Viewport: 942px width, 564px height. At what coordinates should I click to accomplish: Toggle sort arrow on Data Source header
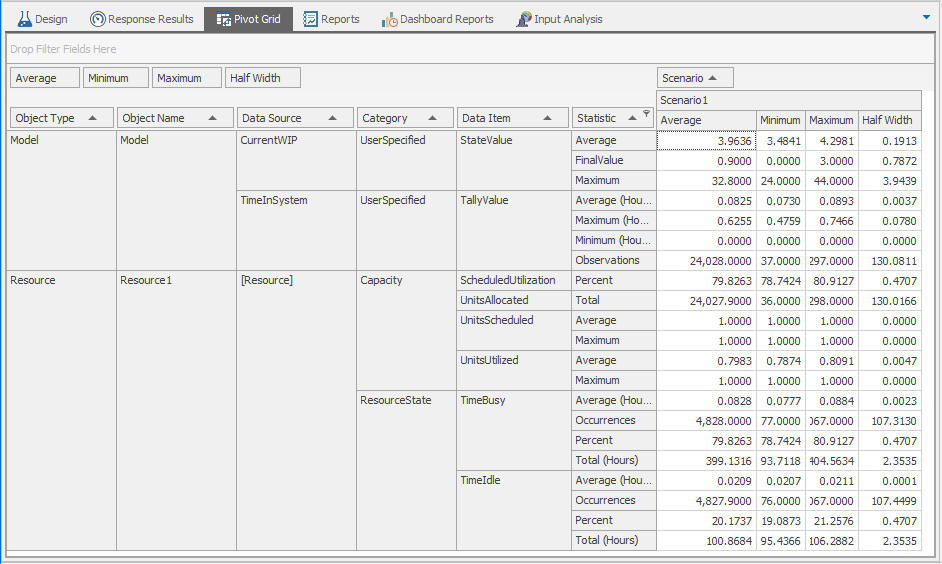click(x=332, y=118)
